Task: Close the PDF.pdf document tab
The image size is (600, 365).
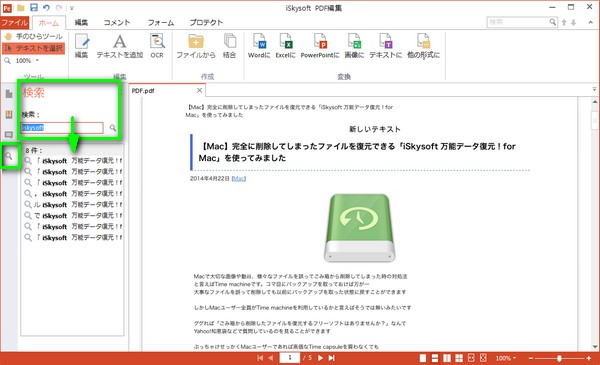Action: (x=199, y=90)
